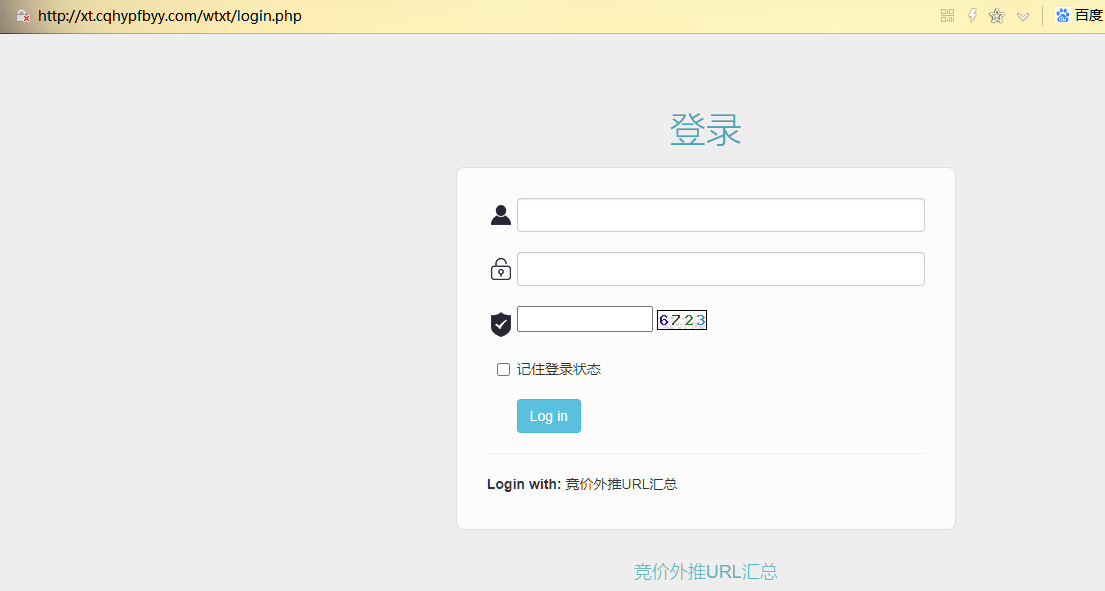Focus the password input field

click(x=720, y=269)
